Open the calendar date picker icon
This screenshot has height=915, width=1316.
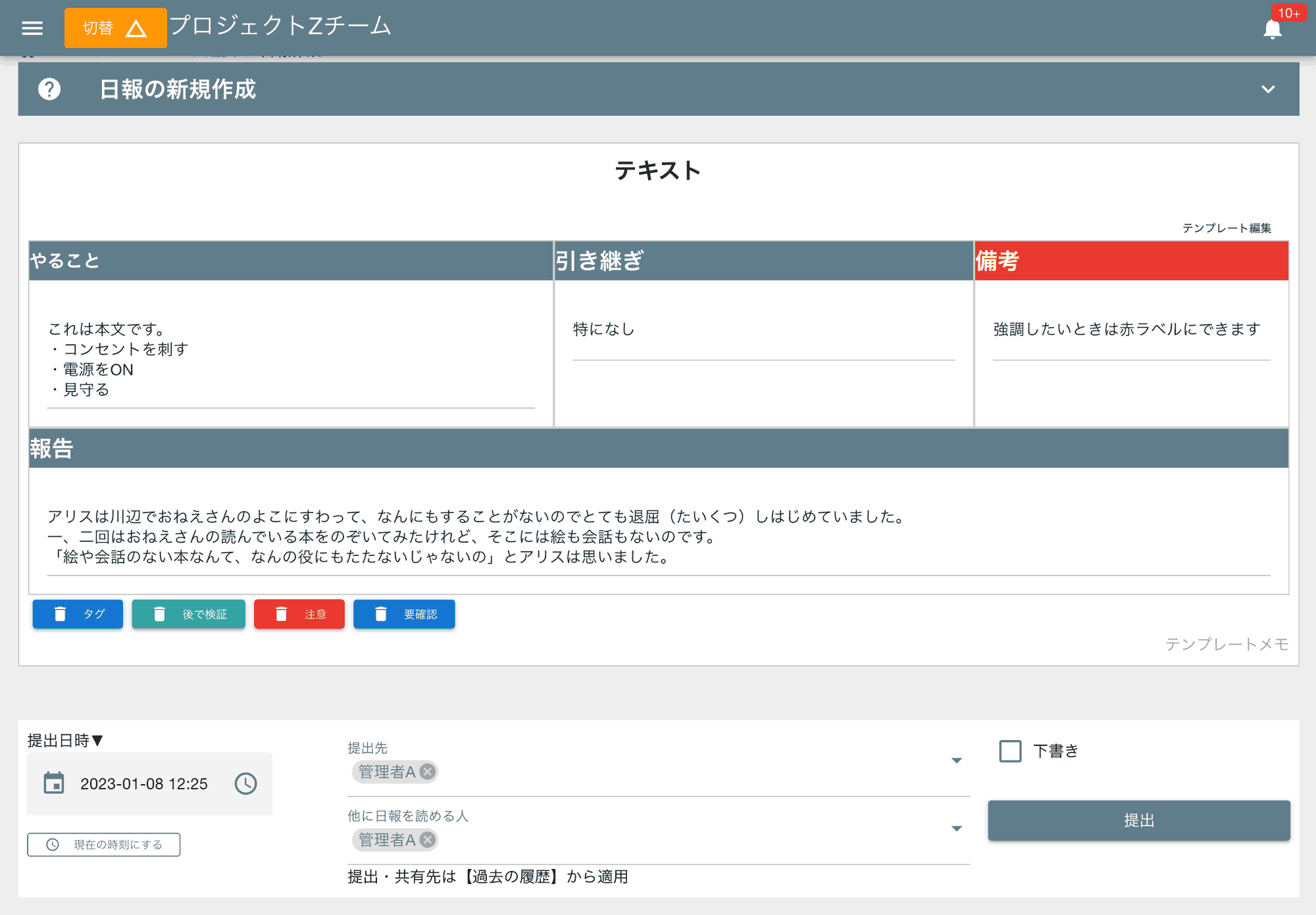[55, 783]
